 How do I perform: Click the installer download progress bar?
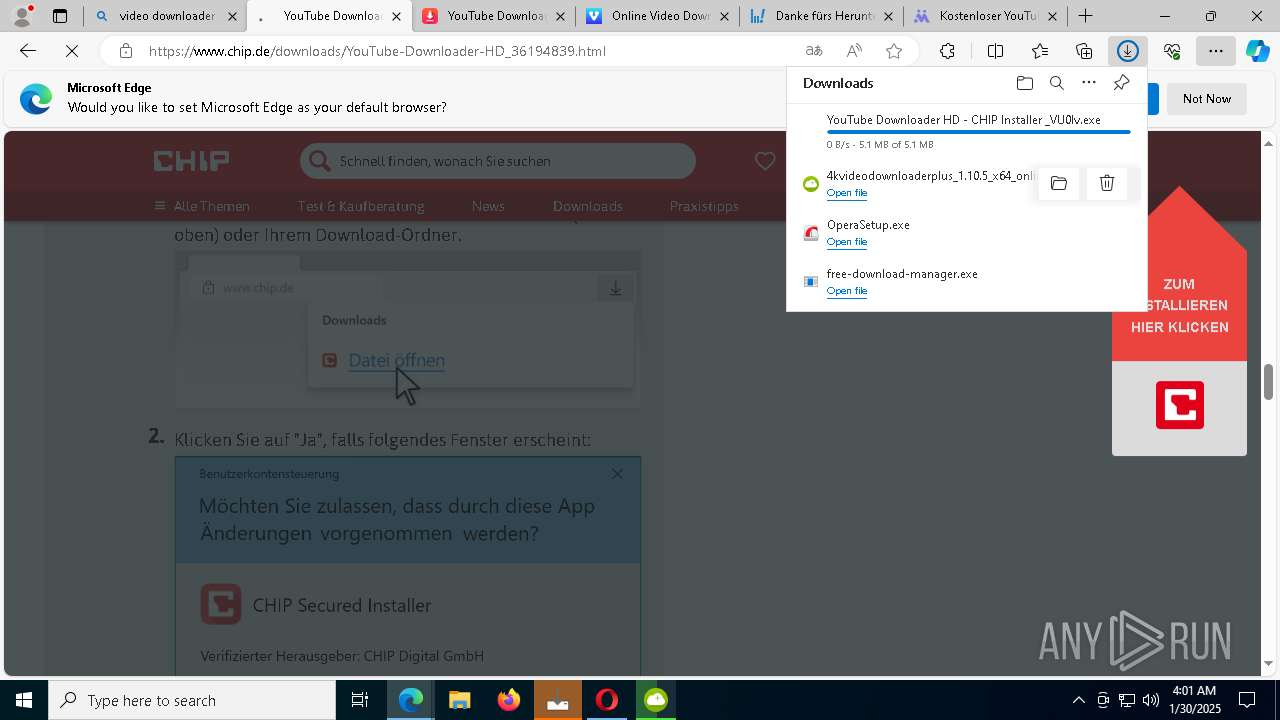pyautogui.click(x=978, y=132)
